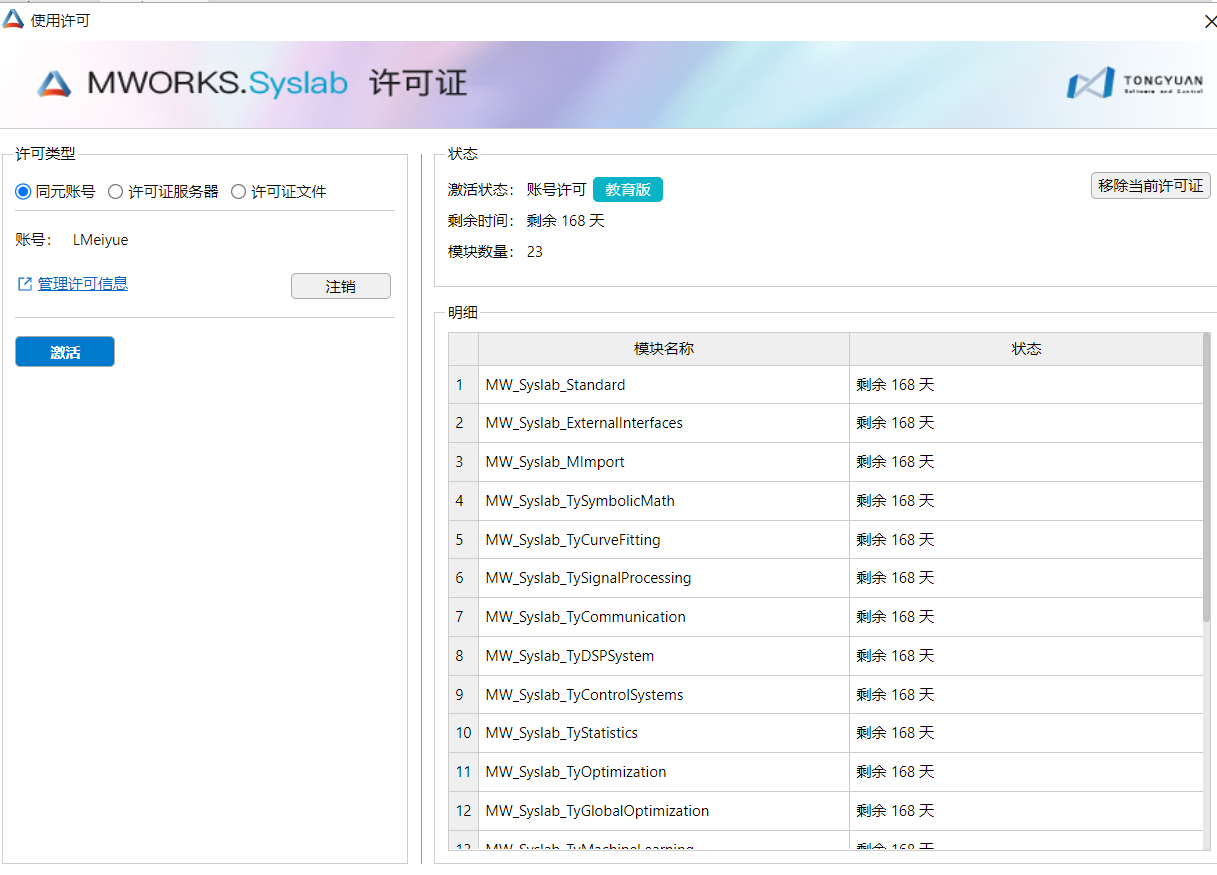The image size is (1217, 875).
Task: Click the 模块名称 column header
Action: [x=664, y=349]
